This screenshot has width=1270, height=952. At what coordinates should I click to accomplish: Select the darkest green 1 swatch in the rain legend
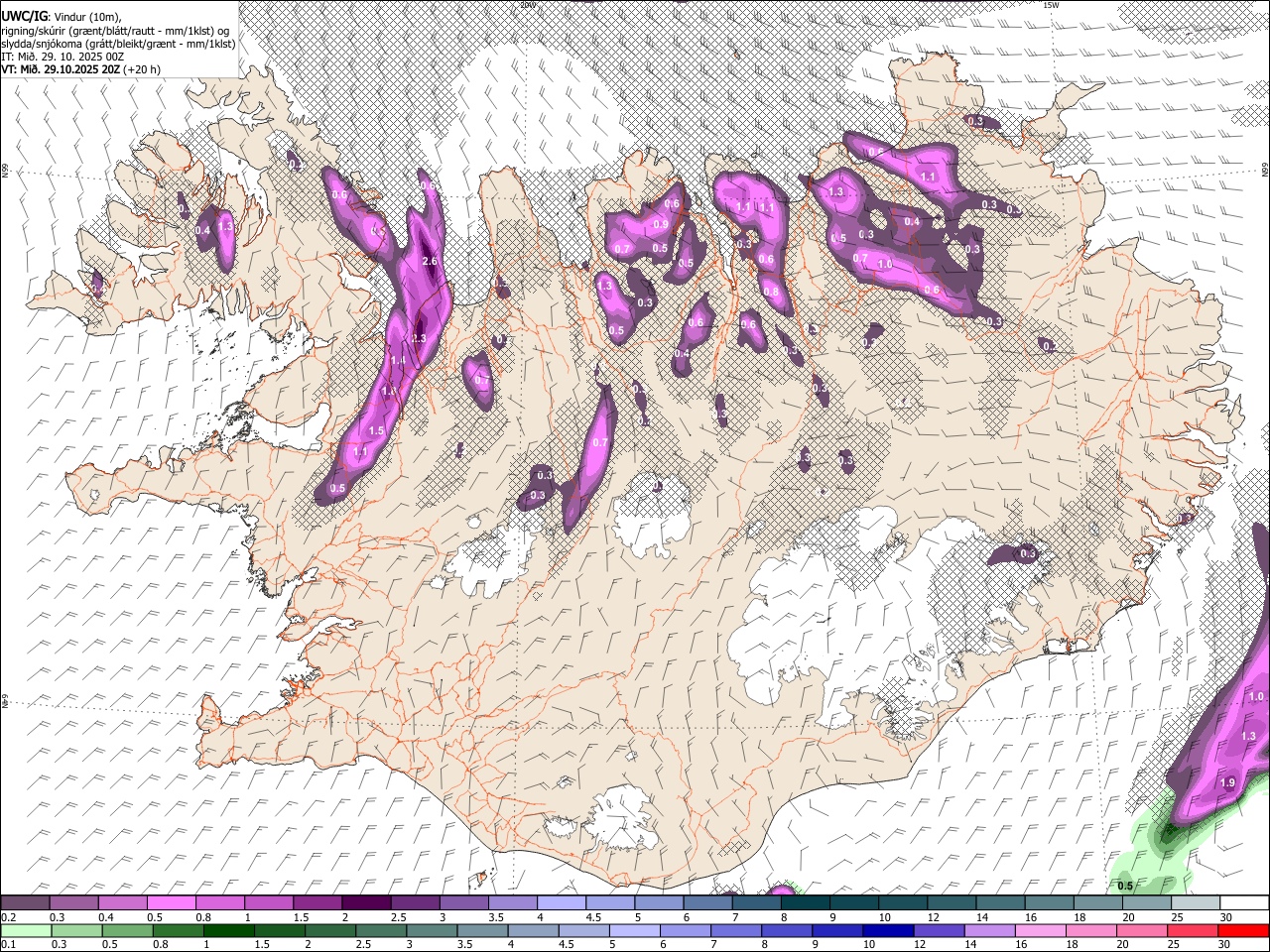(228, 930)
